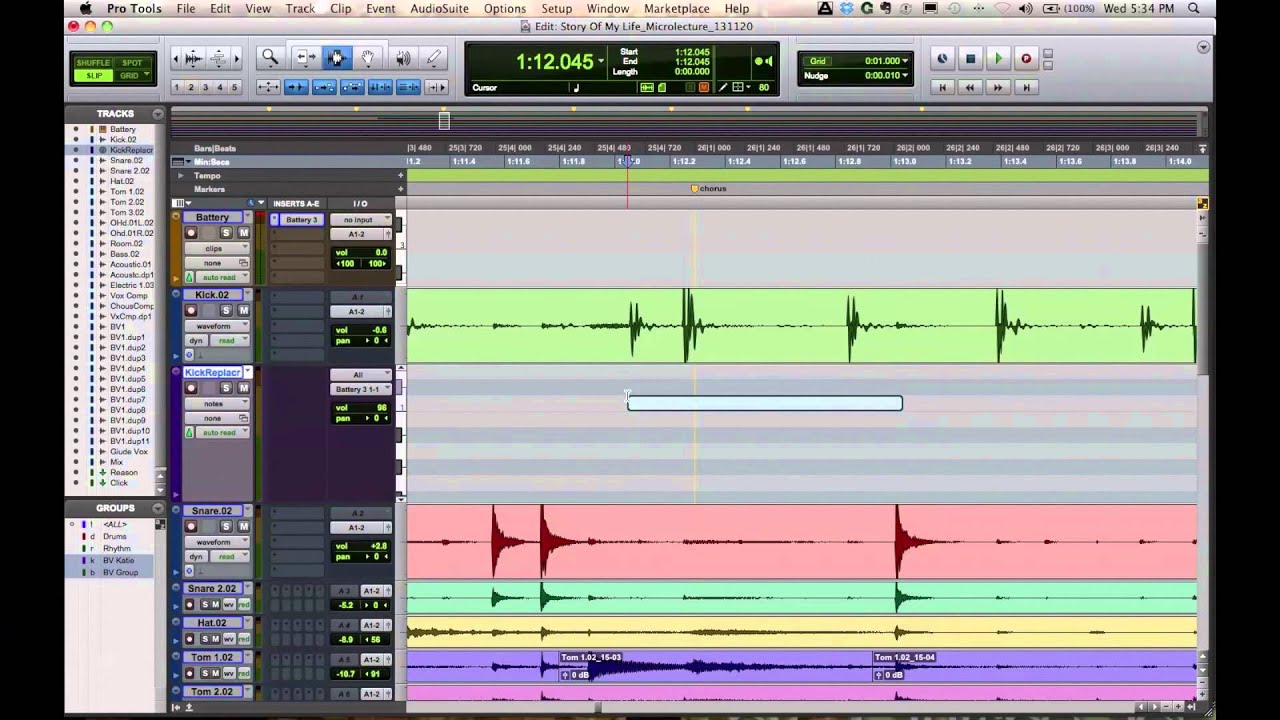Open the Marketplace menu
This screenshot has height=720, width=1280.
pos(677,8)
